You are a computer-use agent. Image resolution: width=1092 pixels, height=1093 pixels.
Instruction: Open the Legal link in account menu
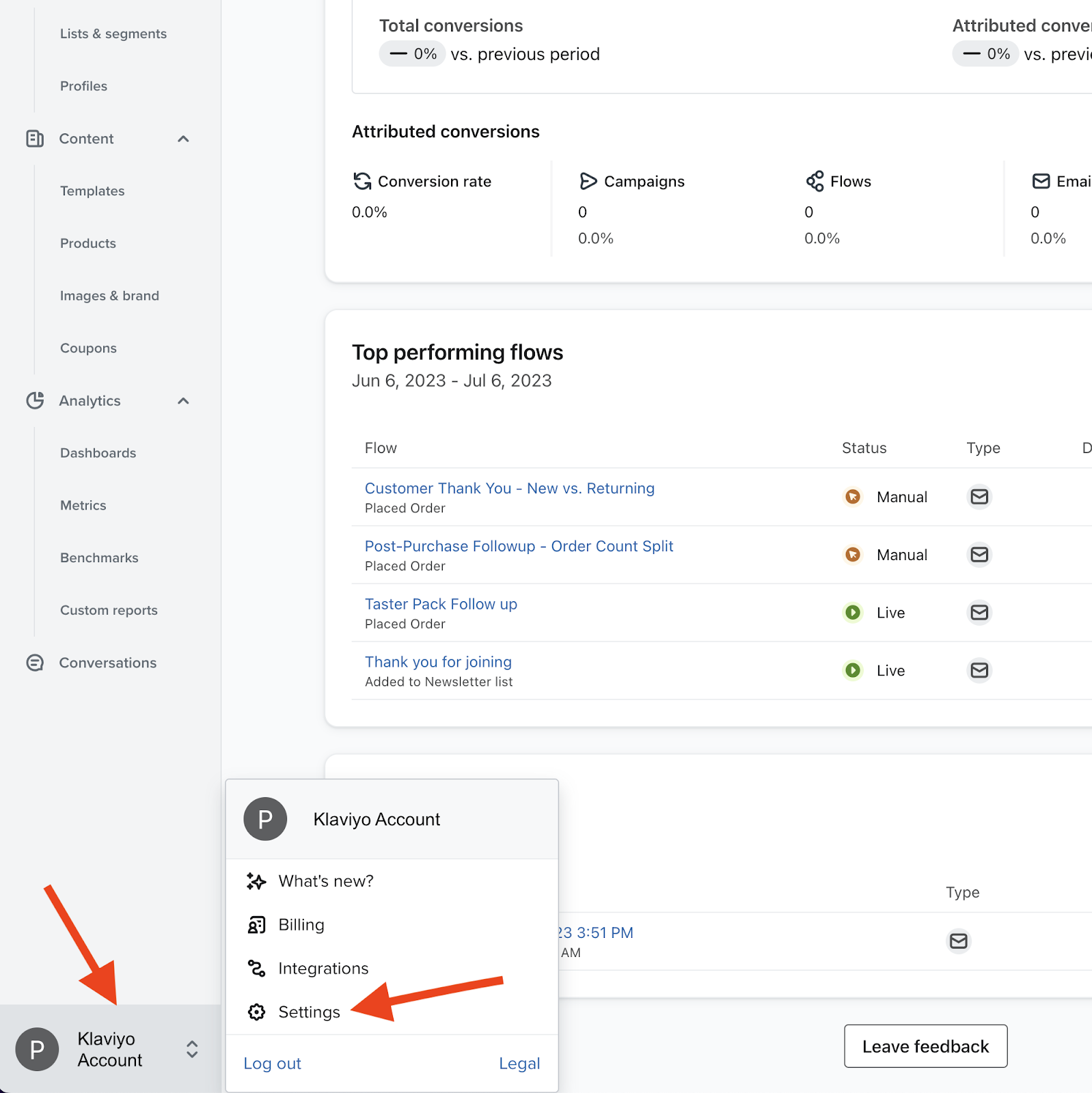519,1064
